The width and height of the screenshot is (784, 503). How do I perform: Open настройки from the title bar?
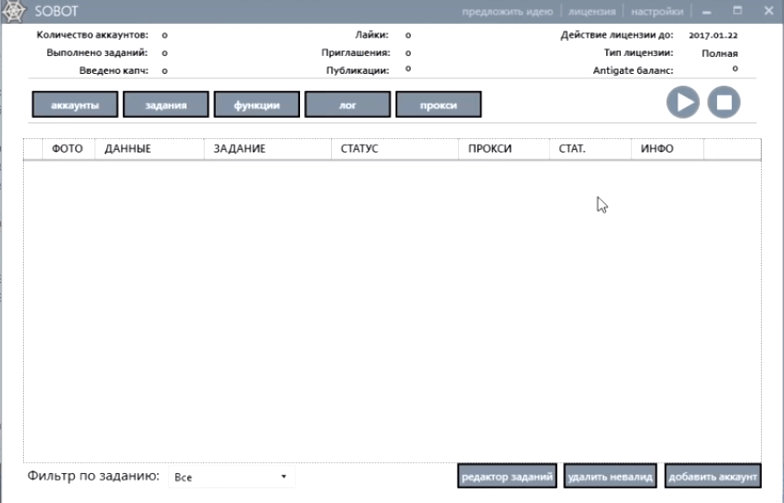(657, 12)
